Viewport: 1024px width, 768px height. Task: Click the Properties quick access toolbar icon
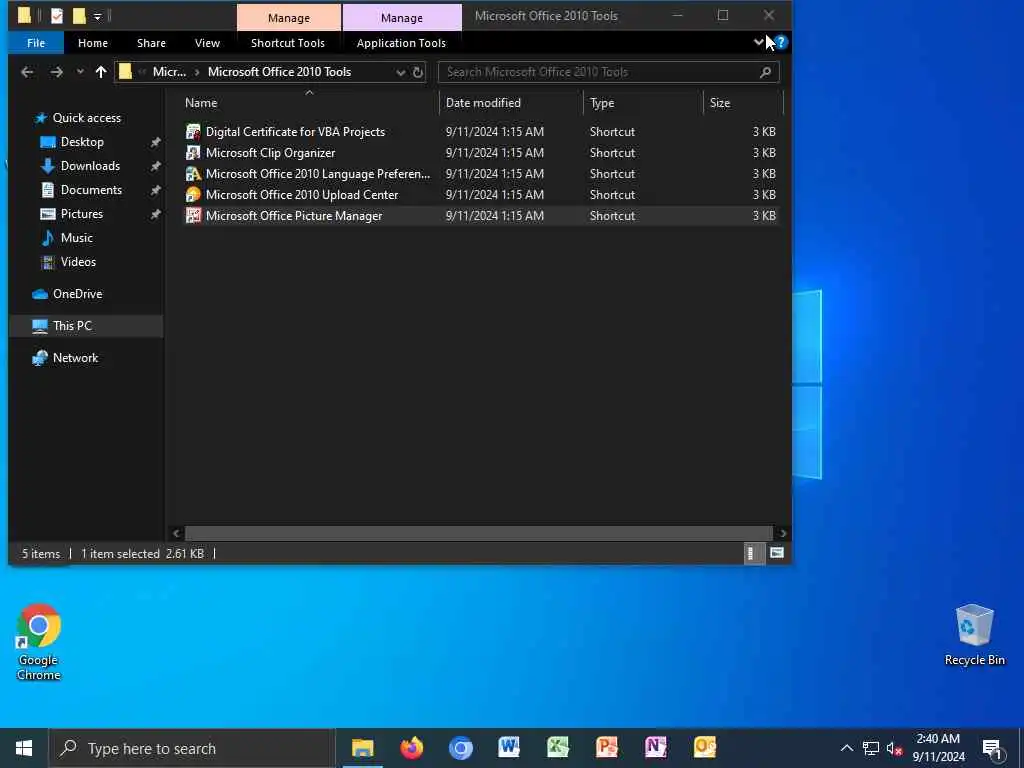pyautogui.click(x=57, y=16)
